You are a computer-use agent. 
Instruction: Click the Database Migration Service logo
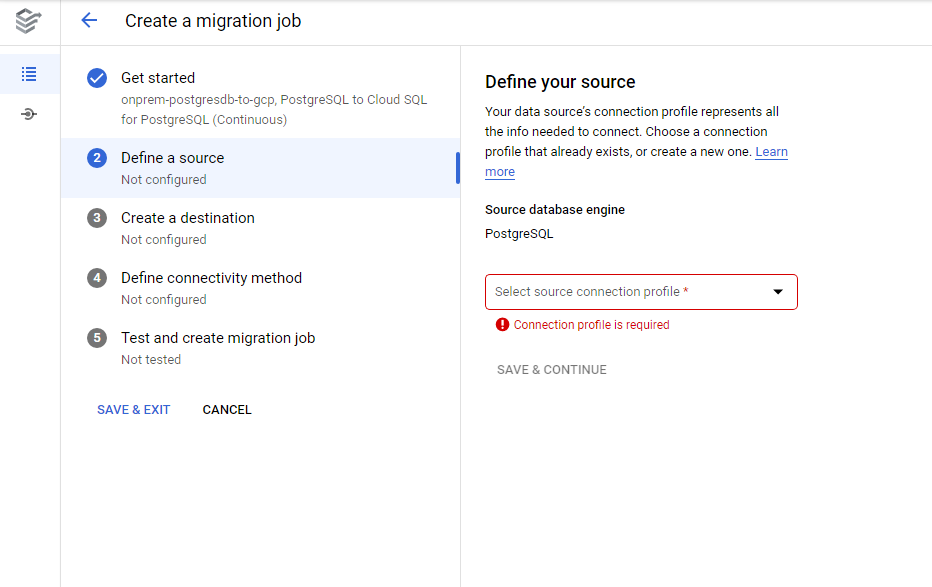pos(28,20)
